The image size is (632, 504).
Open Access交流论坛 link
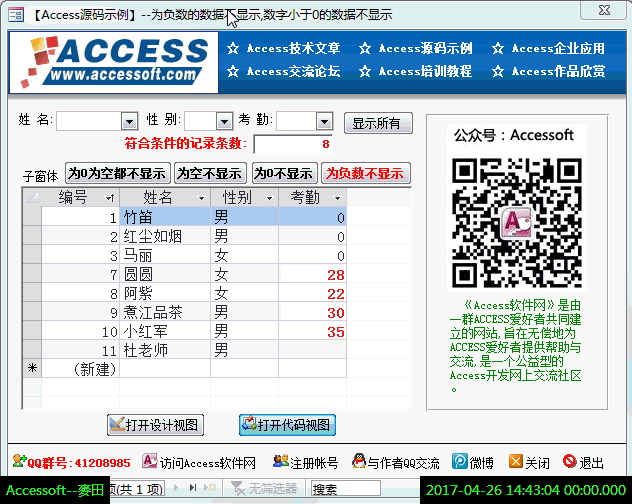(x=293, y=71)
